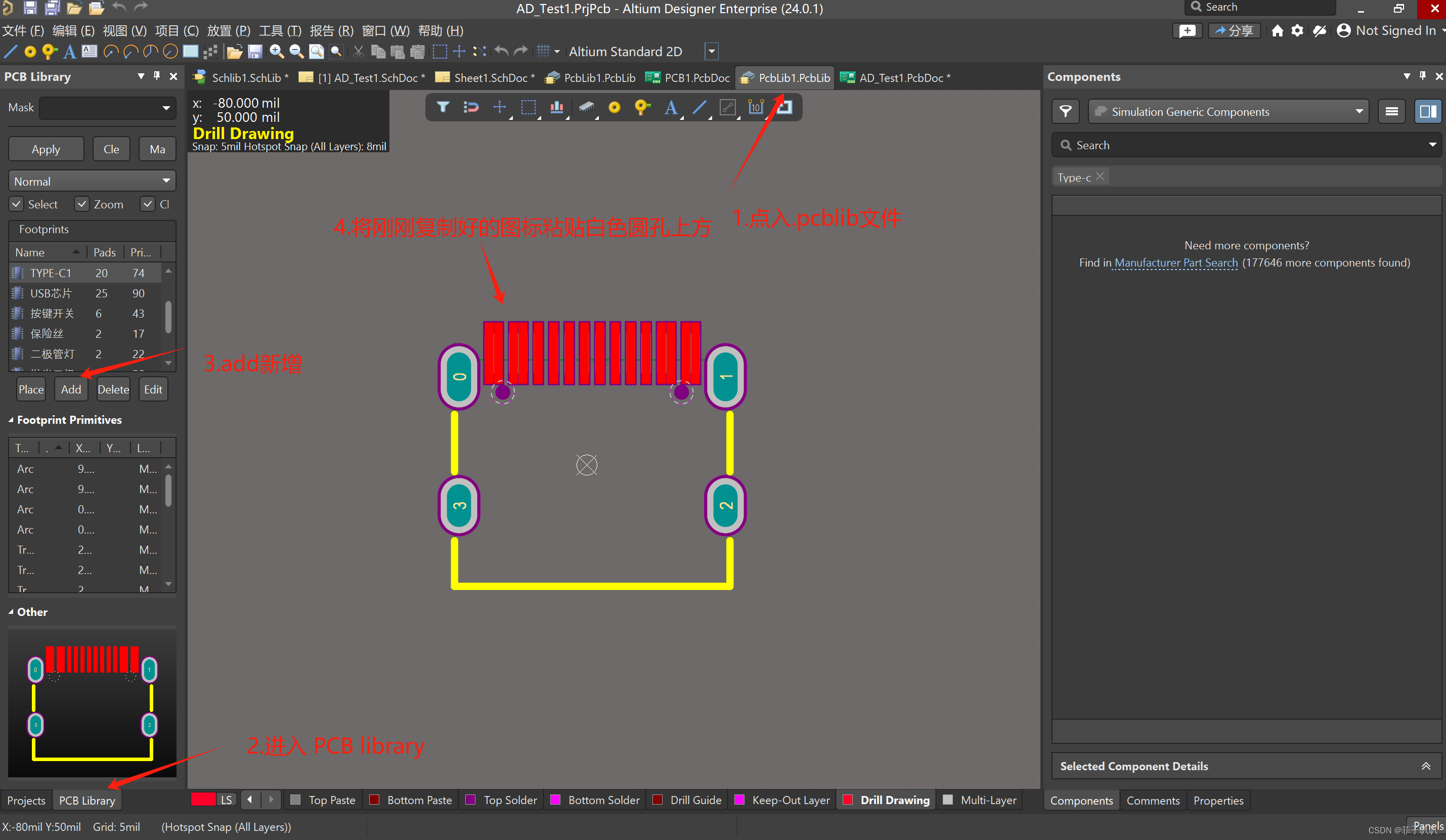Open the Manufacturer Part Search link
The width and height of the screenshot is (1446, 840).
1175,263
